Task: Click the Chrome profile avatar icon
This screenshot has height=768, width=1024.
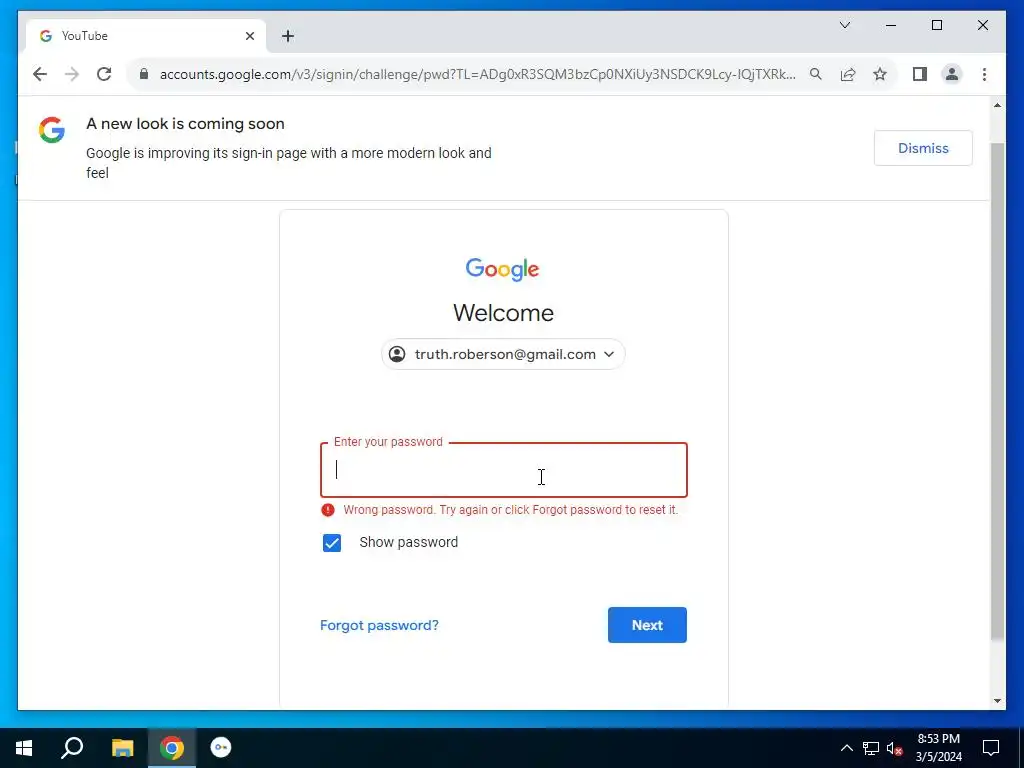Action: tap(952, 74)
